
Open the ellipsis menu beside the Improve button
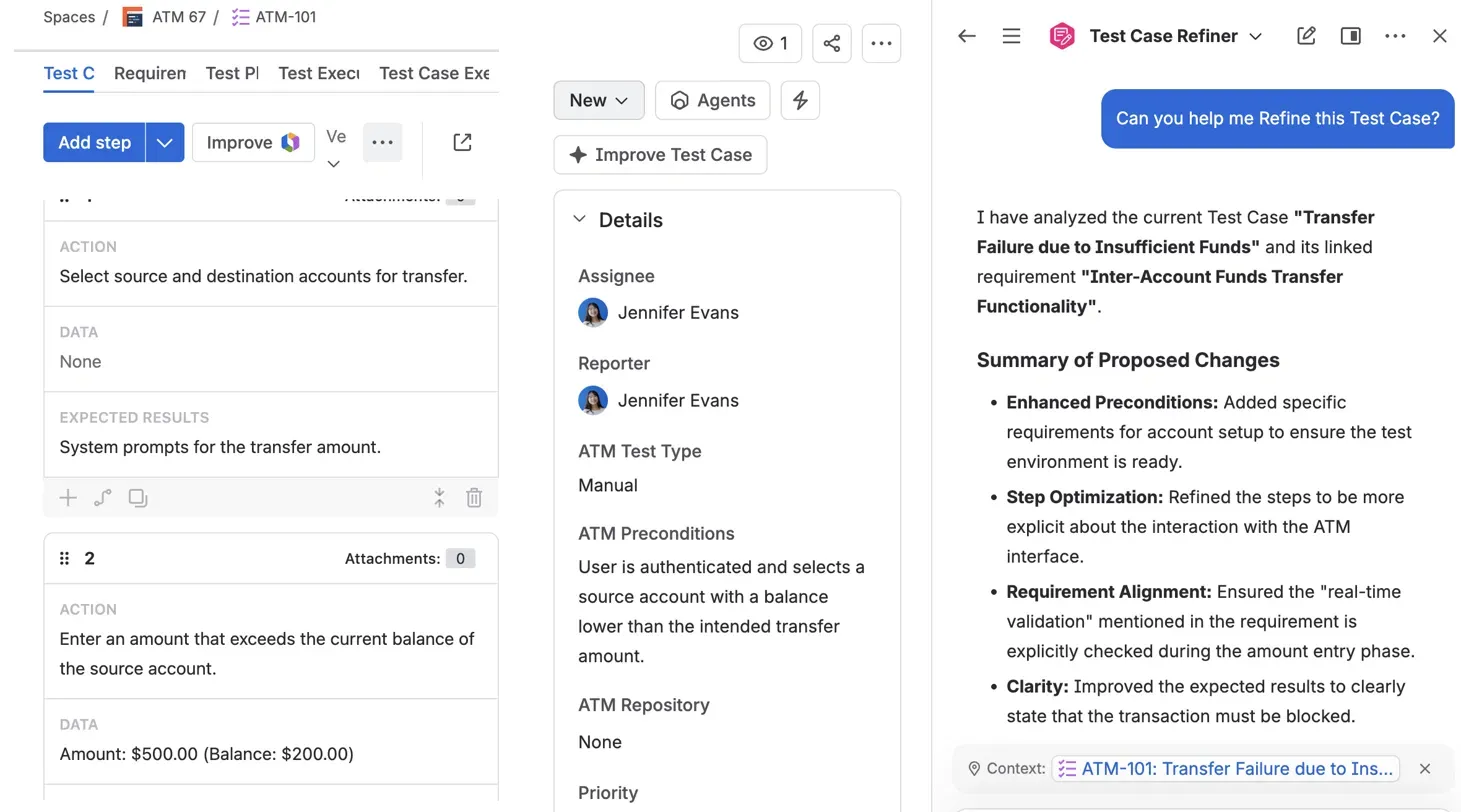coord(383,142)
